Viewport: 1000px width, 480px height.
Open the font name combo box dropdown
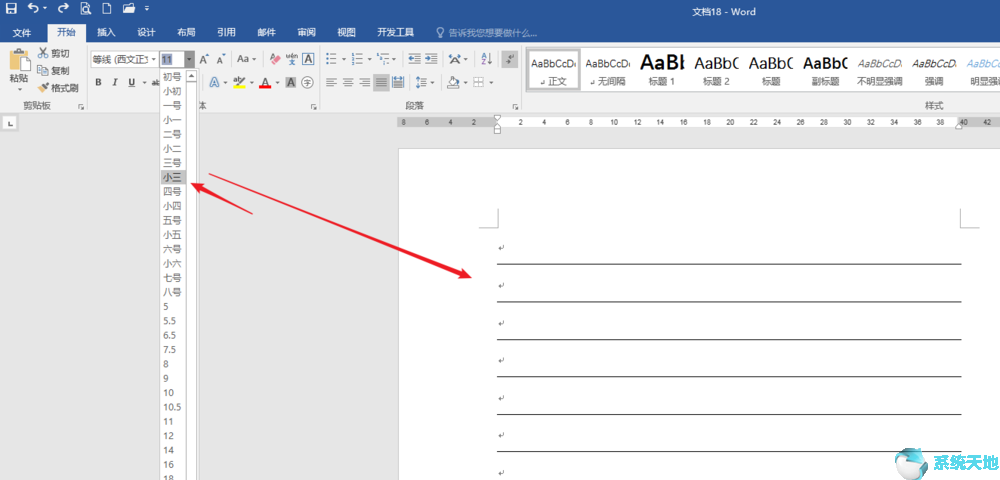click(154, 59)
